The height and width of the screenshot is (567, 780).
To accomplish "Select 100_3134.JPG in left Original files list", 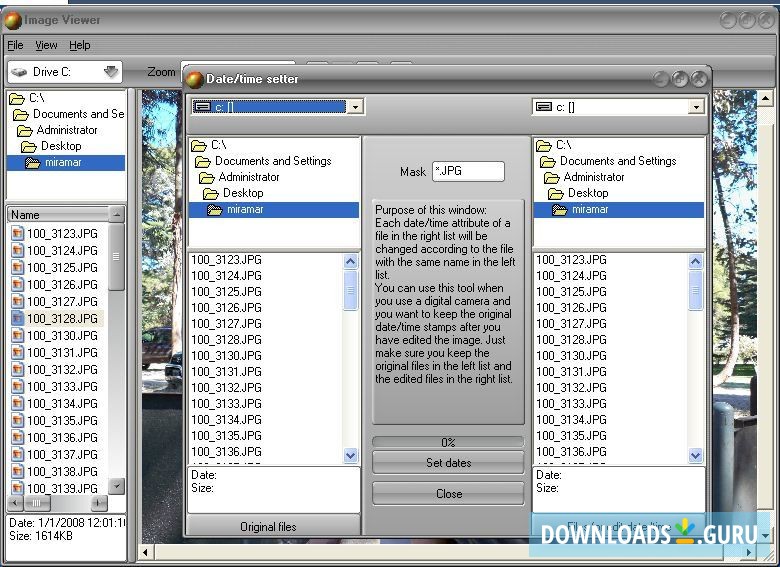I will coord(226,420).
